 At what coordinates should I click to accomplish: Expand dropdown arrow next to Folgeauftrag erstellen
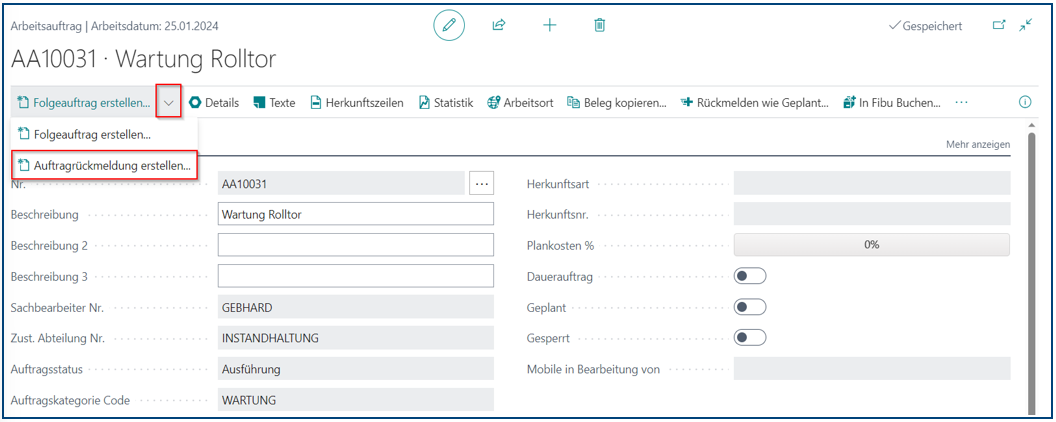[x=168, y=102]
